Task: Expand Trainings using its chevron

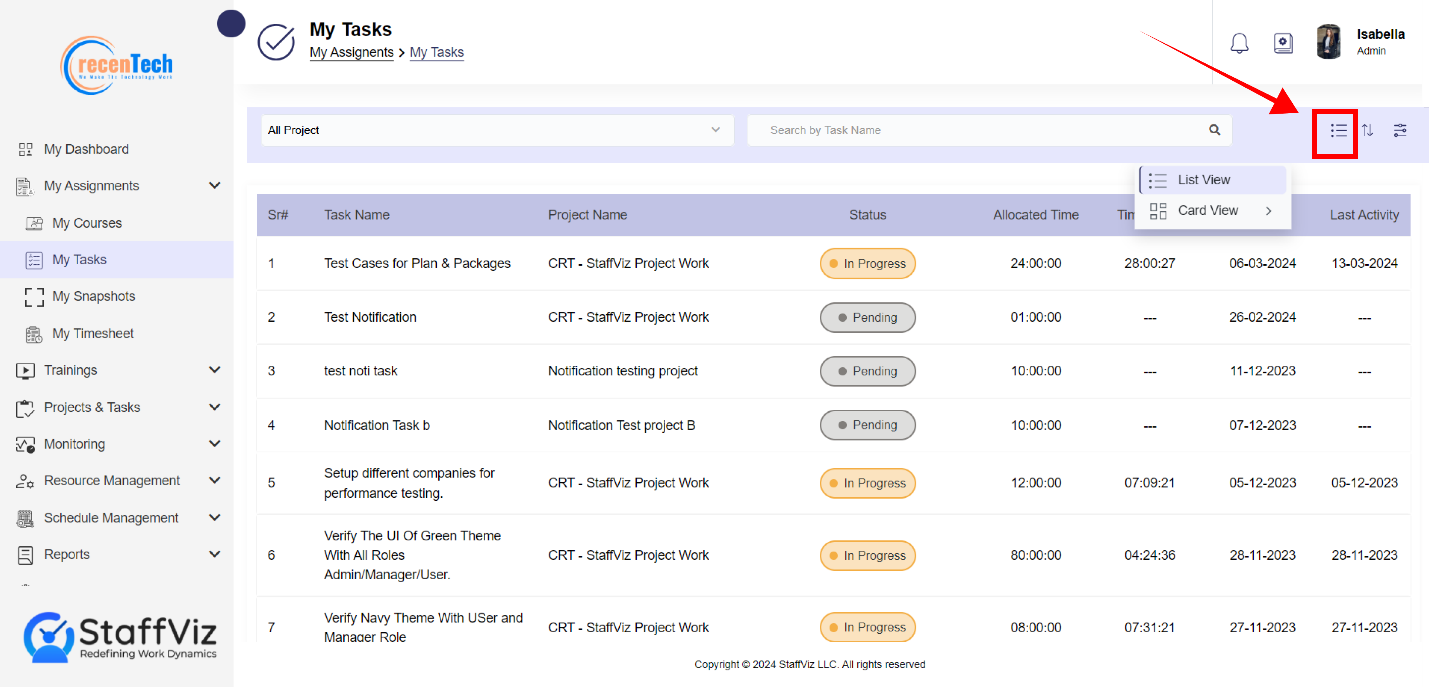Action: pyautogui.click(x=214, y=370)
